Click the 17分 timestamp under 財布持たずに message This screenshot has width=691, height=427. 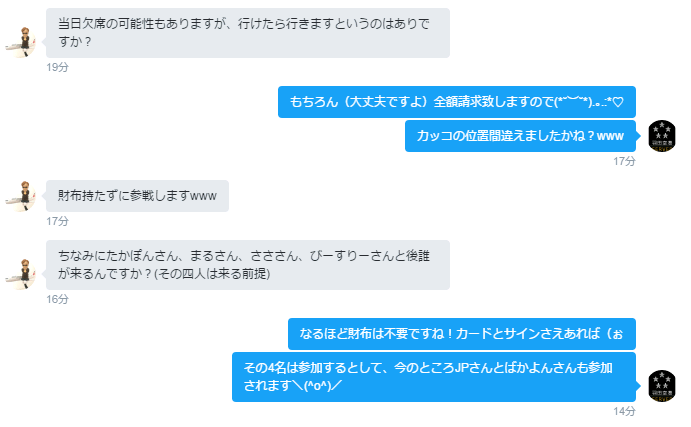(57, 221)
